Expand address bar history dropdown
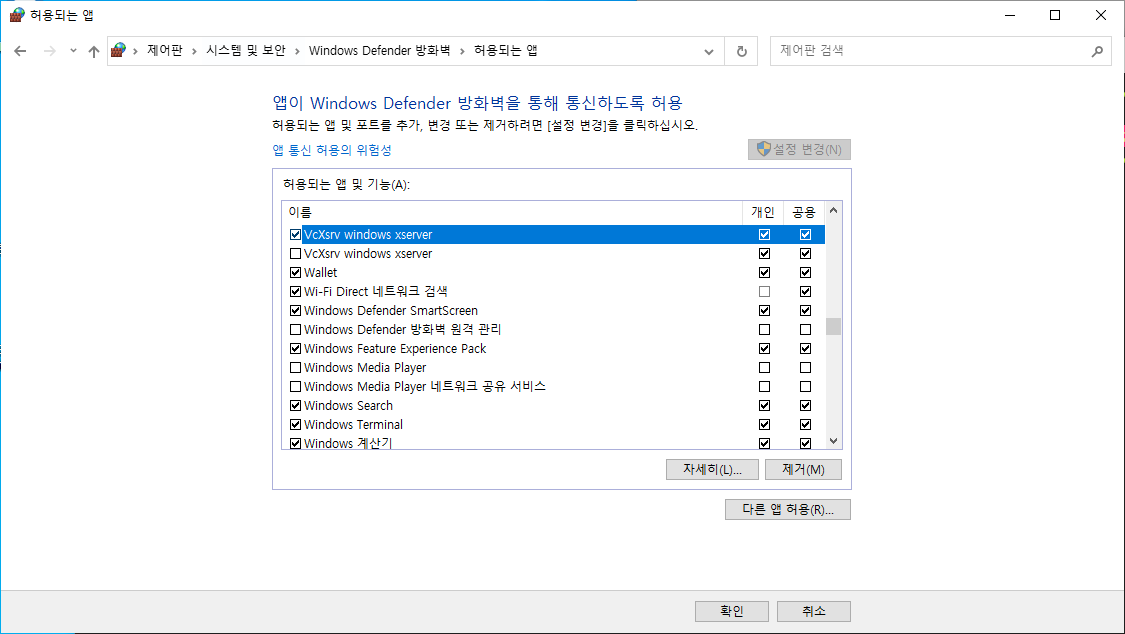The image size is (1125, 634). (x=709, y=52)
